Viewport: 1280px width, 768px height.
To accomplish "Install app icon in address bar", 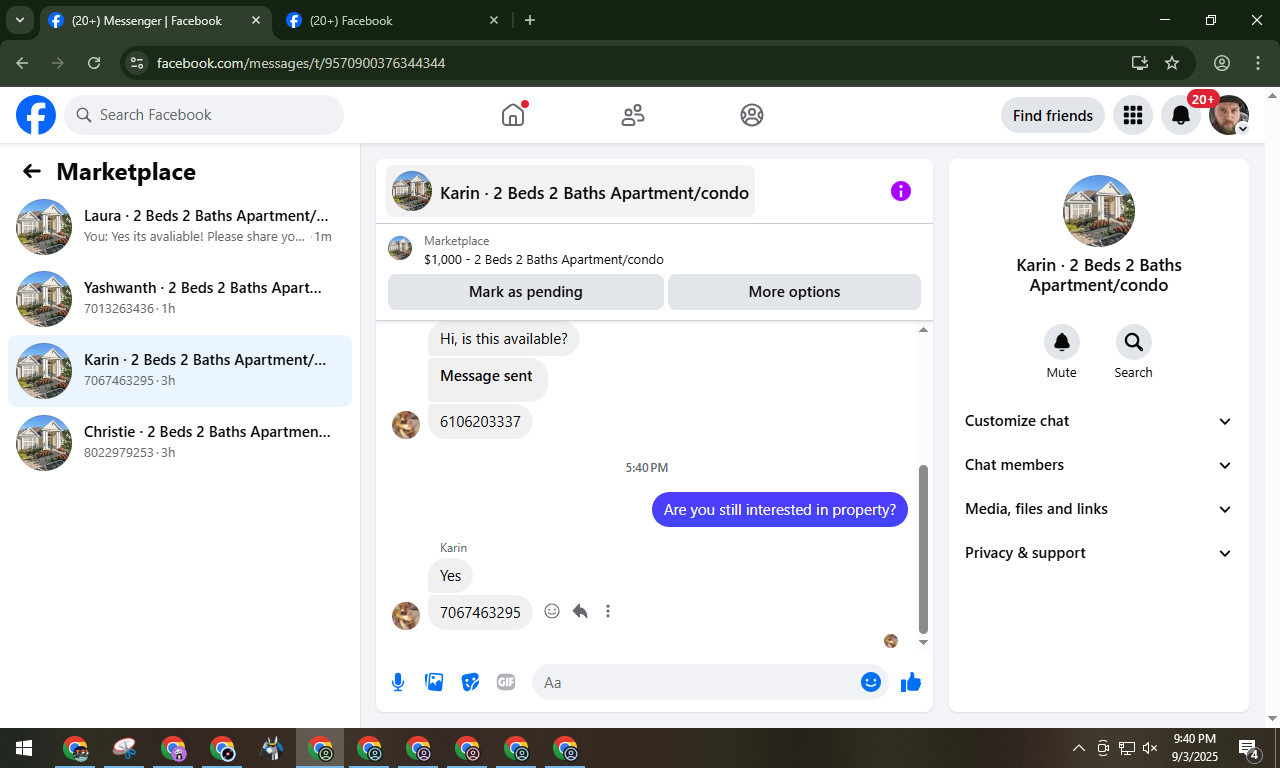I will click(x=1139, y=63).
